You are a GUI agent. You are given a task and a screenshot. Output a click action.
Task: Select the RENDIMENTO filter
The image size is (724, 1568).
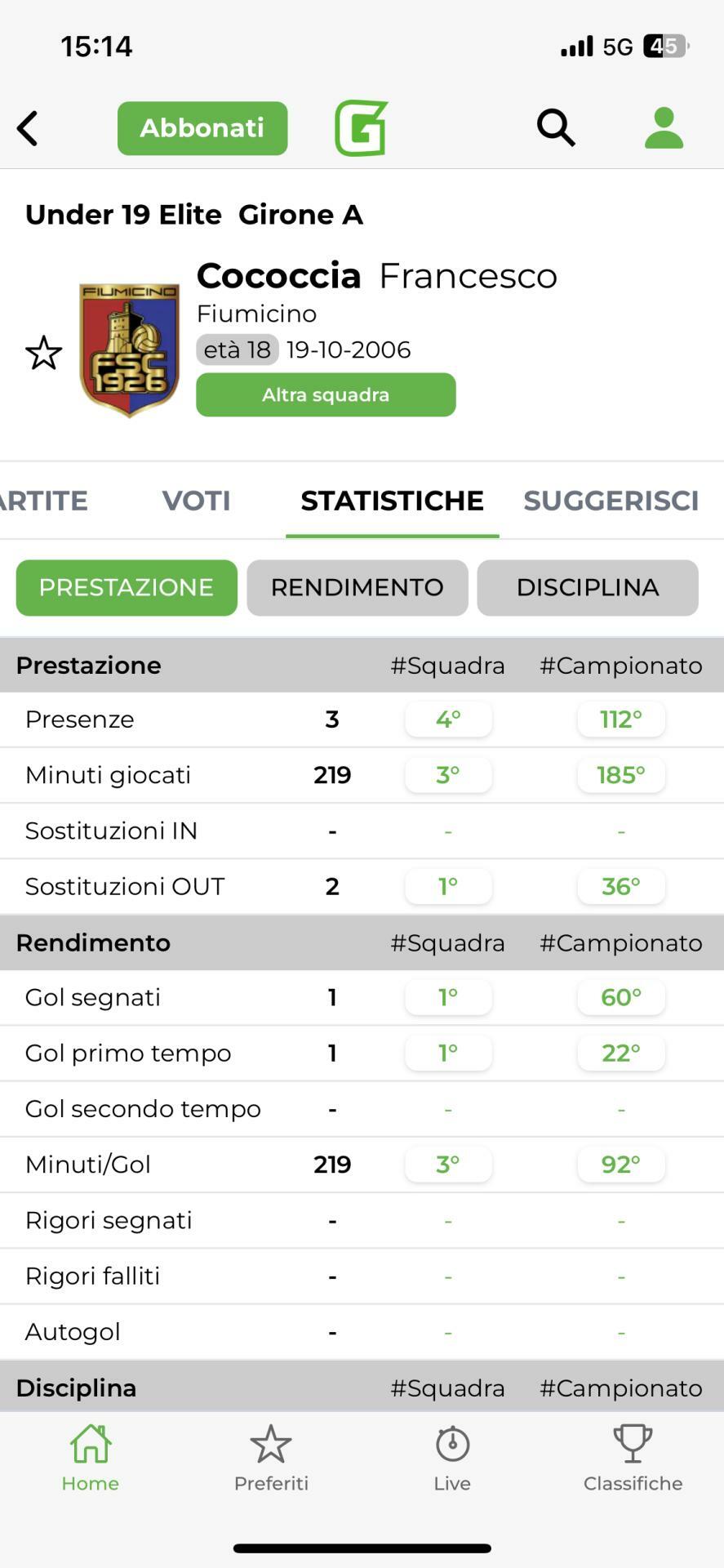pyautogui.click(x=358, y=588)
